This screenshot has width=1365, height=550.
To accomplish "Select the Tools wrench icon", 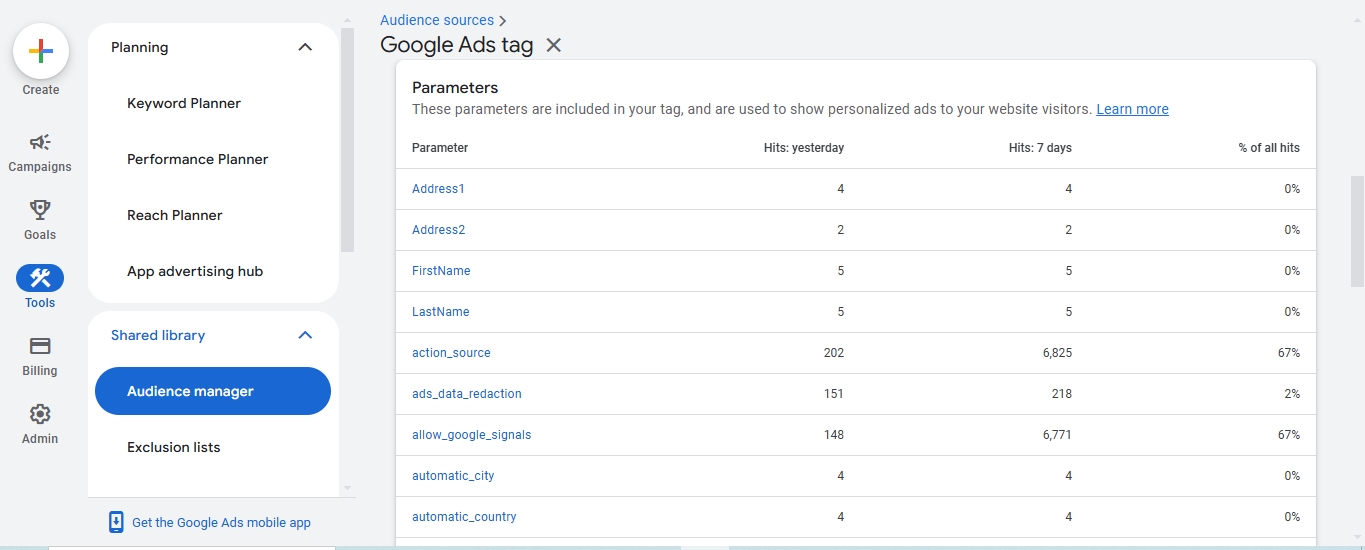I will point(40,278).
